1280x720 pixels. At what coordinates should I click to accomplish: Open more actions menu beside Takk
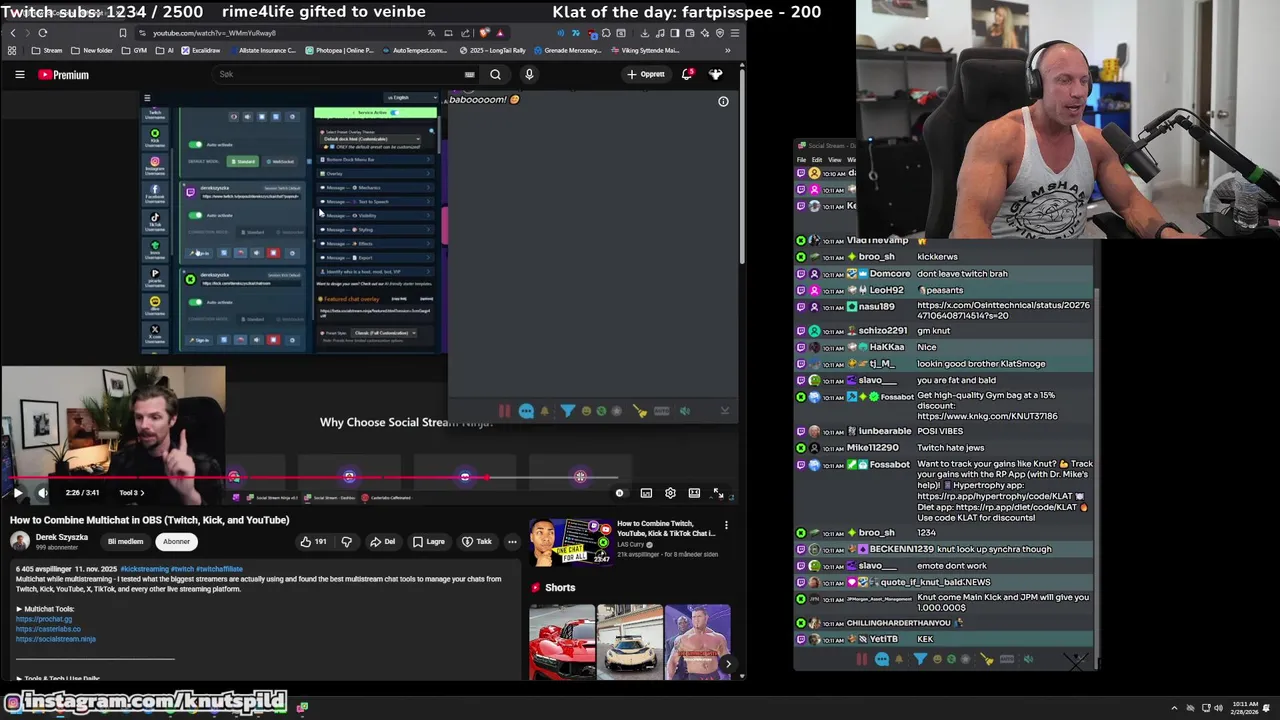point(512,541)
